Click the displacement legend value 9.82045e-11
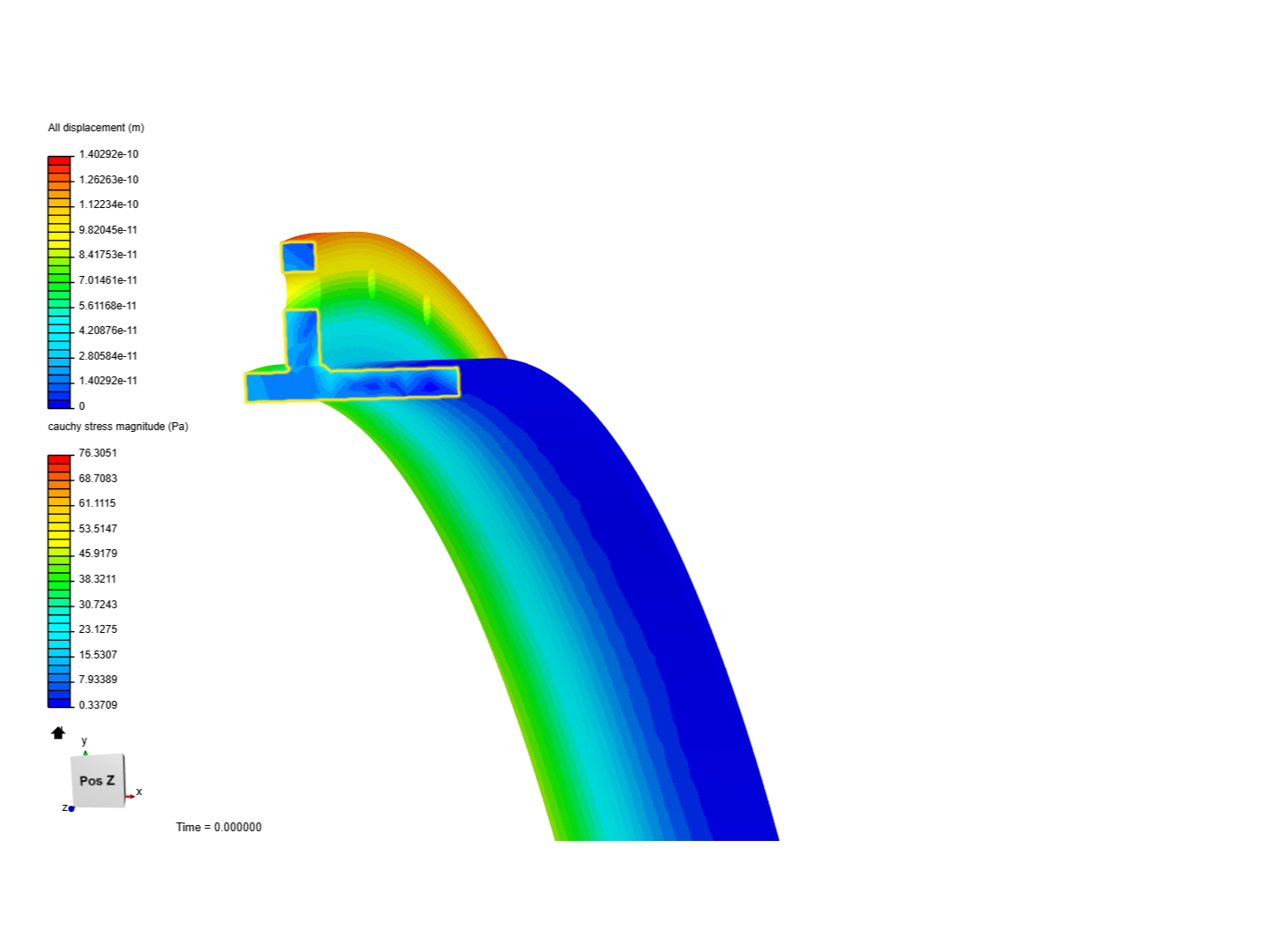This screenshot has height=952, width=1270. (108, 230)
